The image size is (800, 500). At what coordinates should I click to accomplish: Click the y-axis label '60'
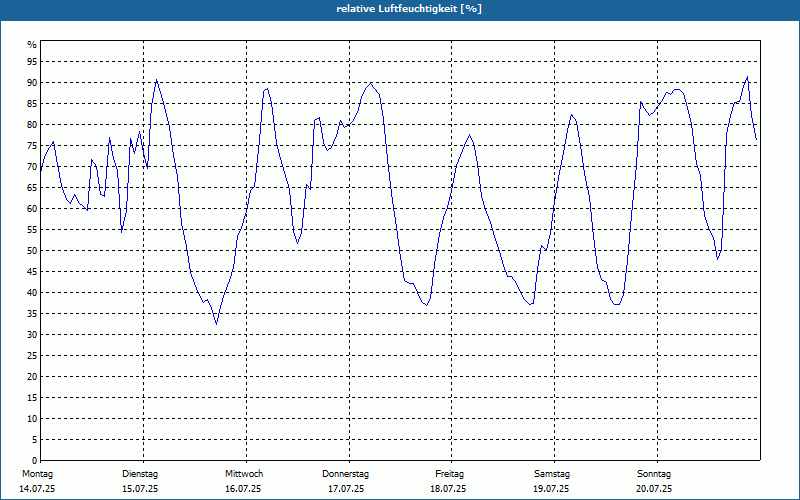tap(32, 209)
